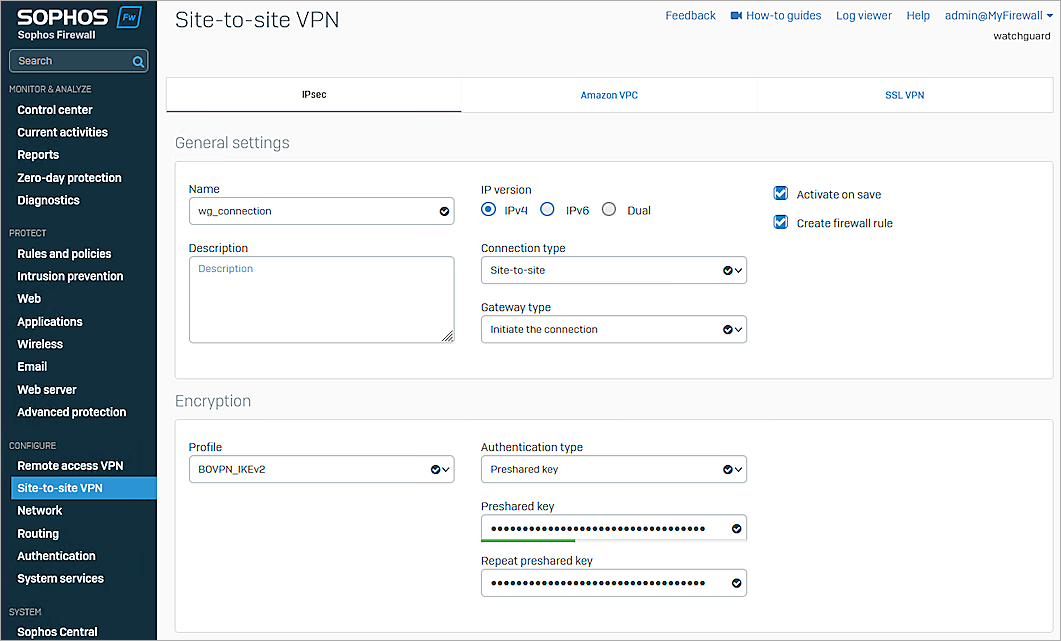The height and width of the screenshot is (641, 1061).
Task: Go to Rules and policies in sidebar
Action: pos(64,254)
